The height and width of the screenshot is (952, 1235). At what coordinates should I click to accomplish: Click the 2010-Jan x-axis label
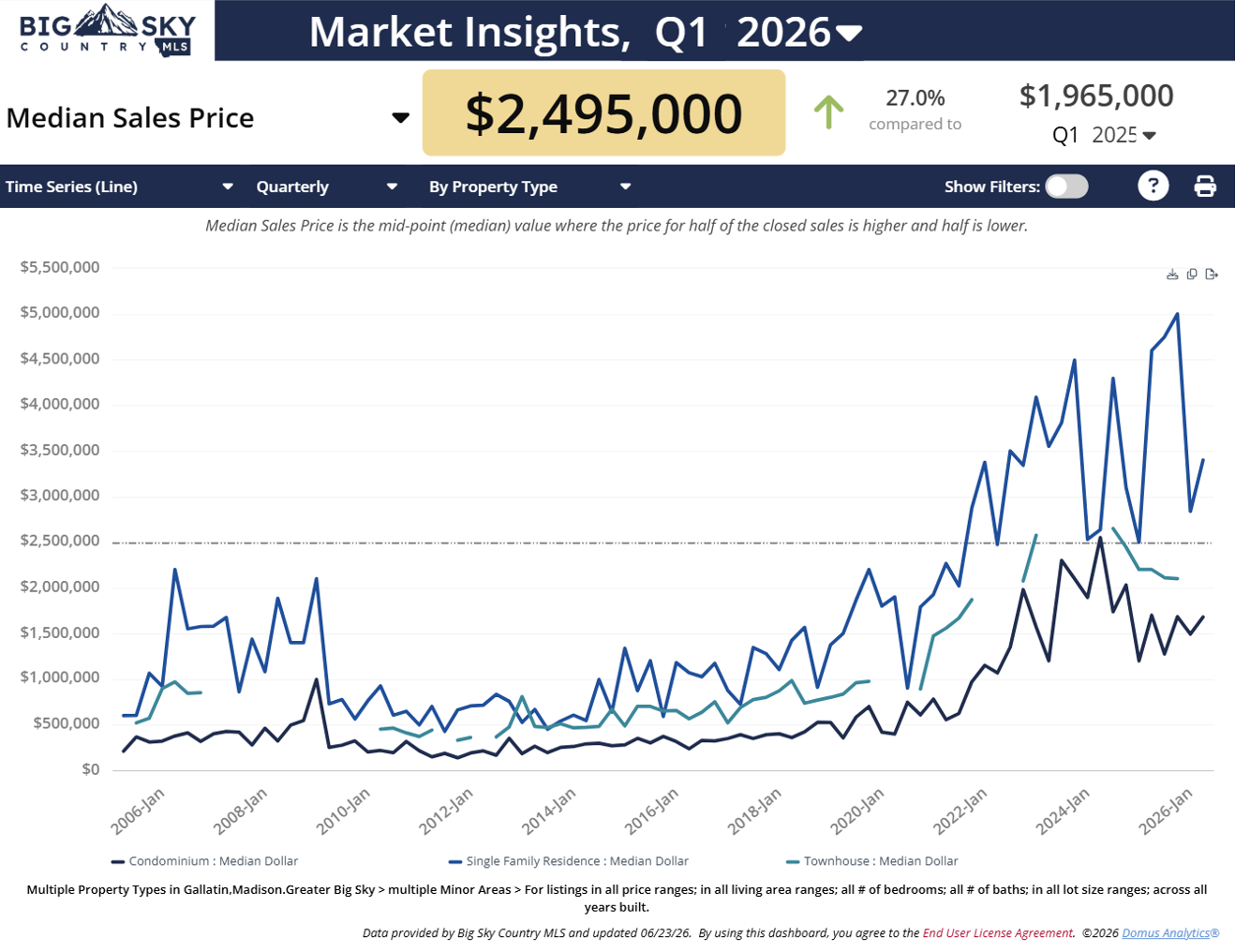click(343, 811)
